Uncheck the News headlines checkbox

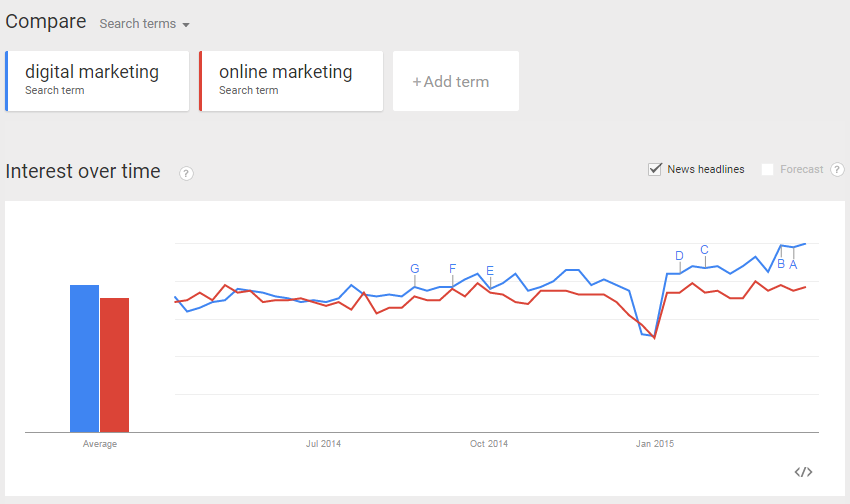pos(655,169)
